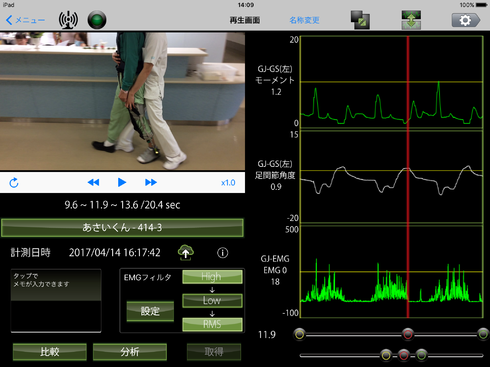Click the 分析 analysis button
The image size is (490, 367).
pyautogui.click(x=130, y=352)
